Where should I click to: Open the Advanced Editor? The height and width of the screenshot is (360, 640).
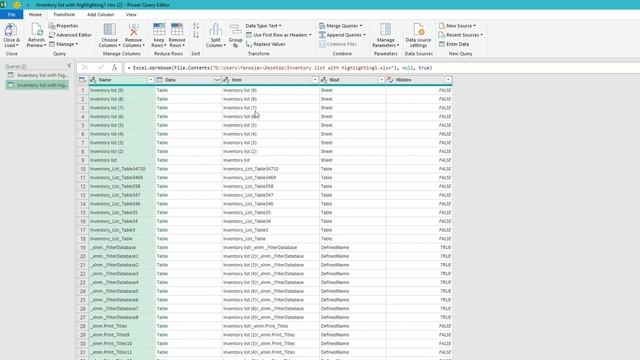coord(70,35)
